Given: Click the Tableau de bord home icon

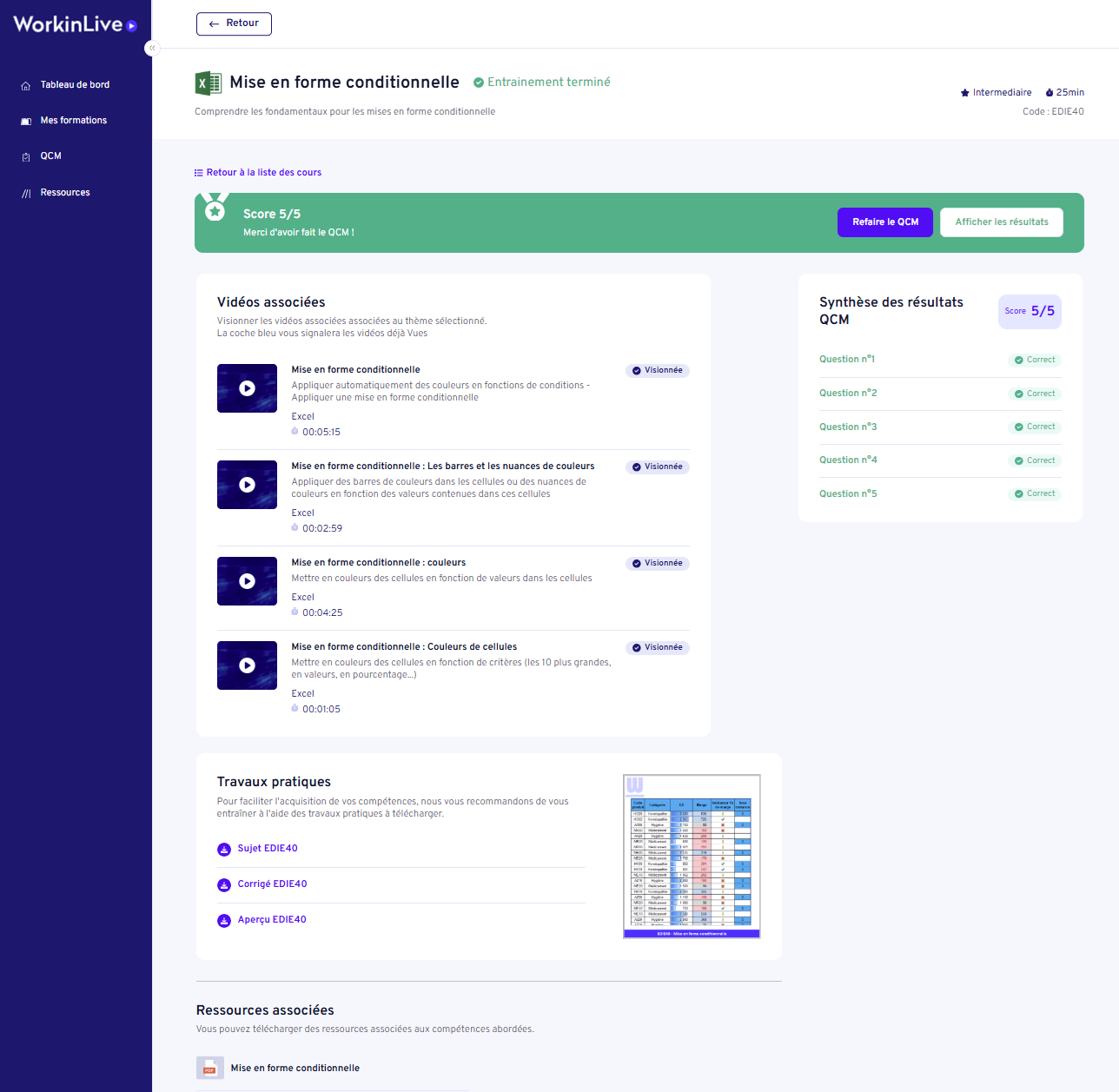Looking at the screenshot, I should pos(26,85).
